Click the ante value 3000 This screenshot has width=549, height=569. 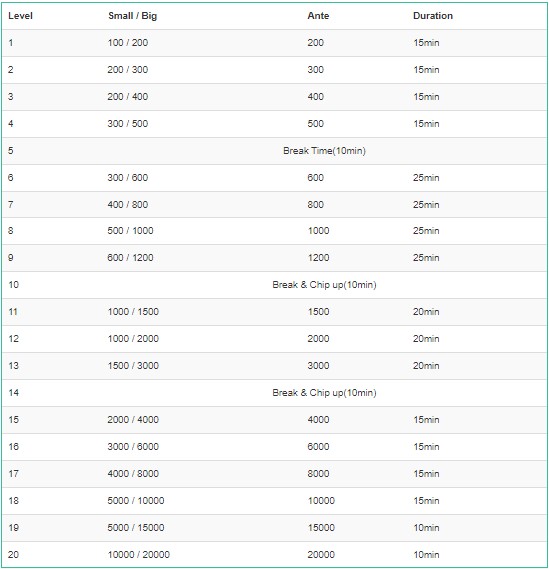[x=318, y=366]
